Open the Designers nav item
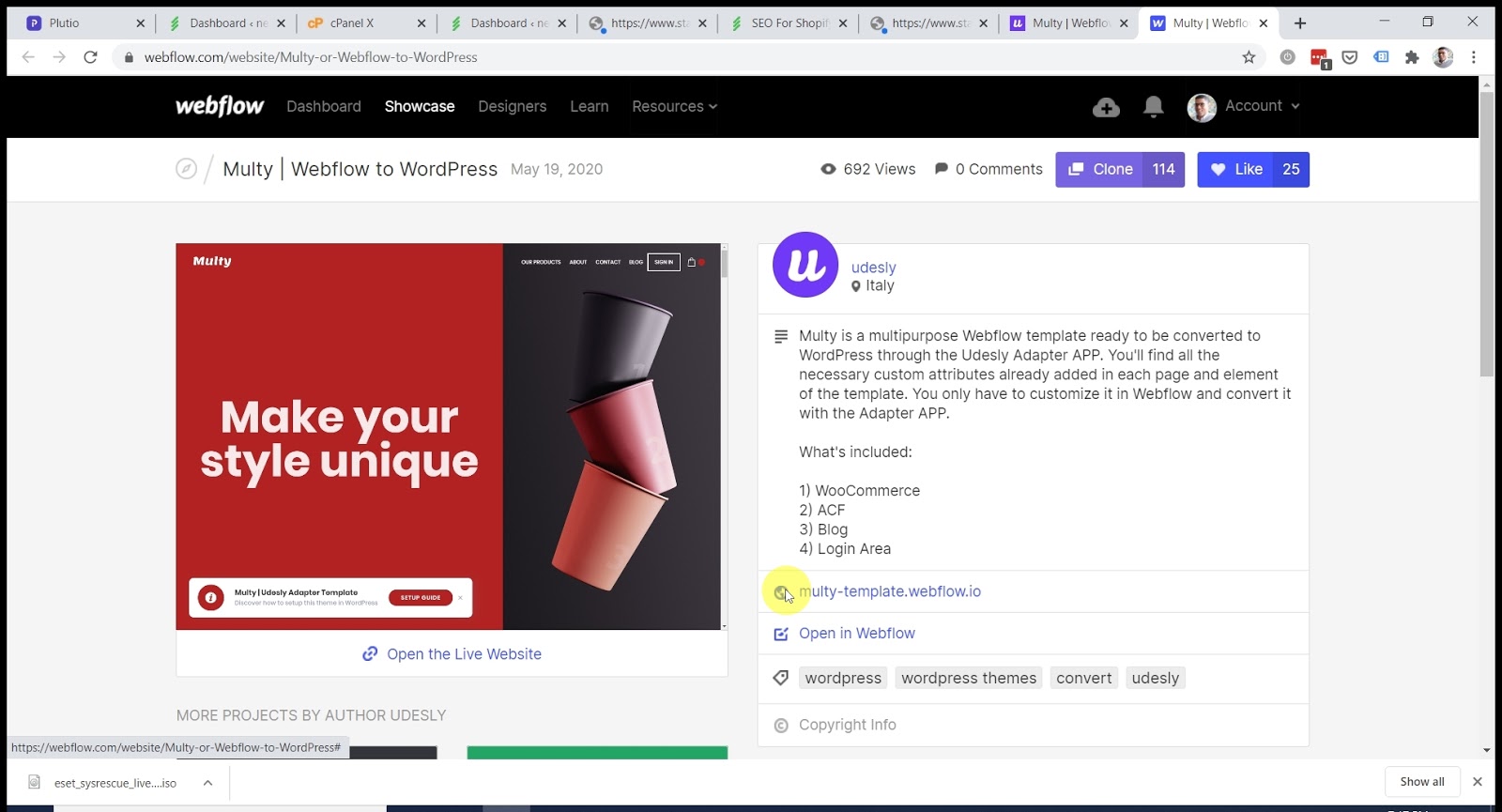Screen dimensions: 1502x812 513,106
